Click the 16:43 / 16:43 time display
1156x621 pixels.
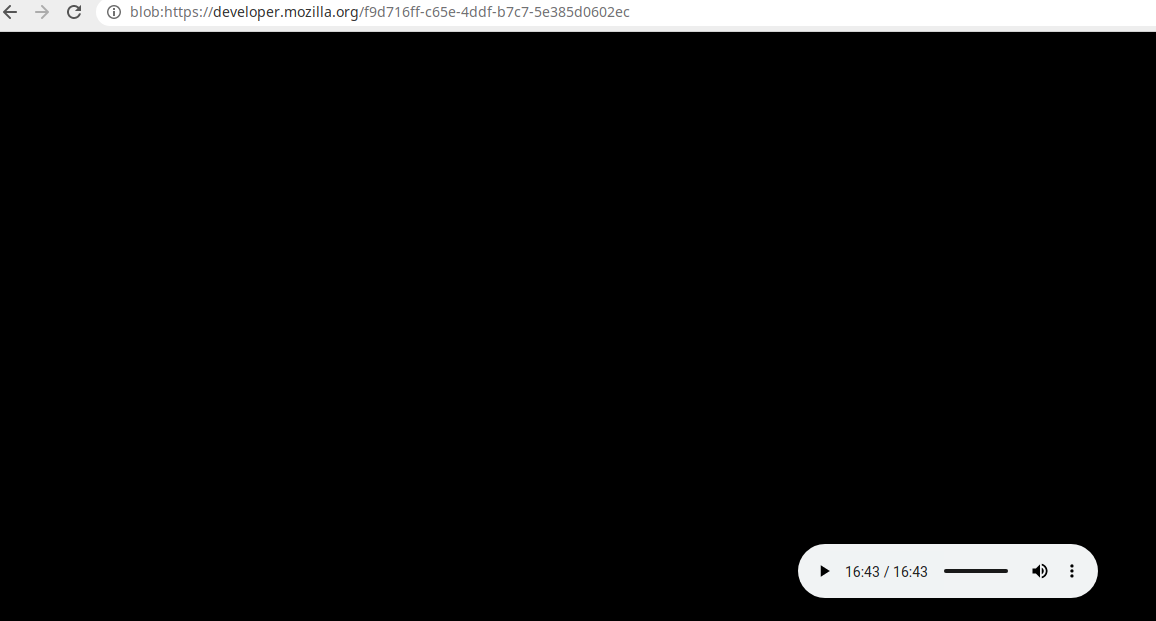(886, 572)
